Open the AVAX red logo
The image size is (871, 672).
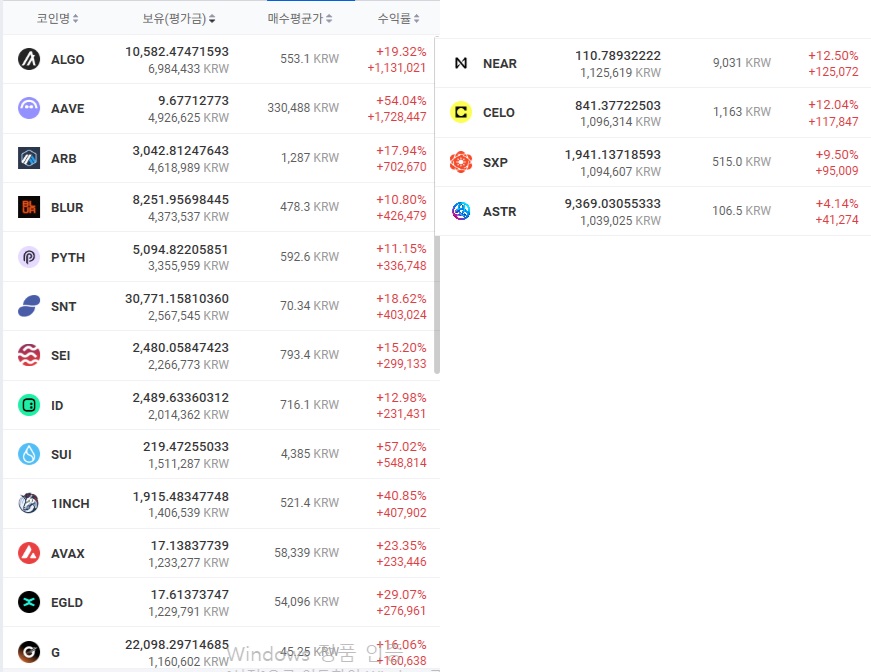click(29, 553)
